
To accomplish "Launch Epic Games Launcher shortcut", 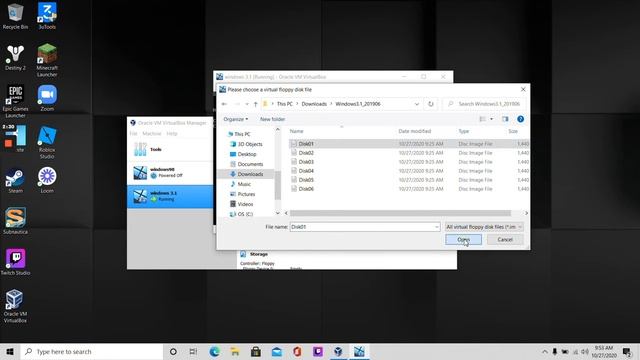I will [x=16, y=101].
